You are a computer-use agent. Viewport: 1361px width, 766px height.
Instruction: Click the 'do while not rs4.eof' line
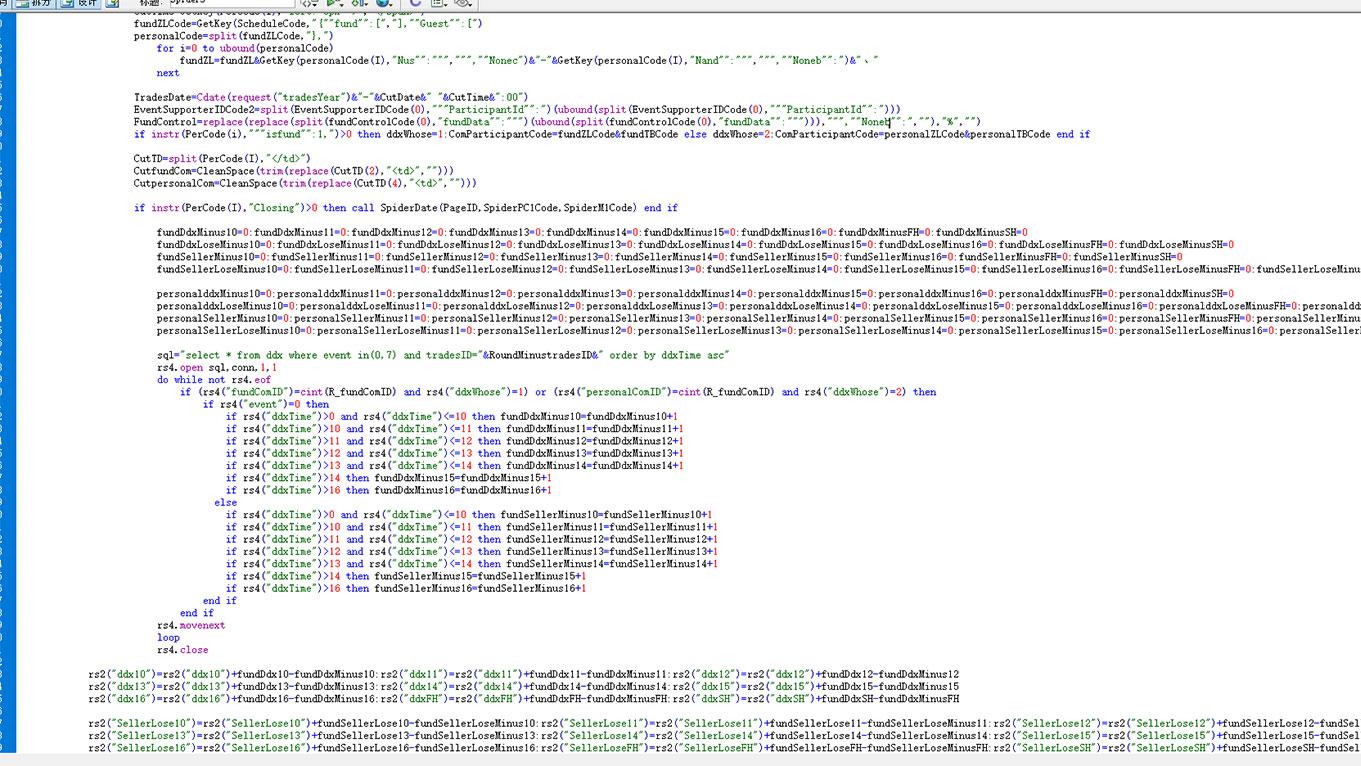pyautogui.click(x=214, y=380)
